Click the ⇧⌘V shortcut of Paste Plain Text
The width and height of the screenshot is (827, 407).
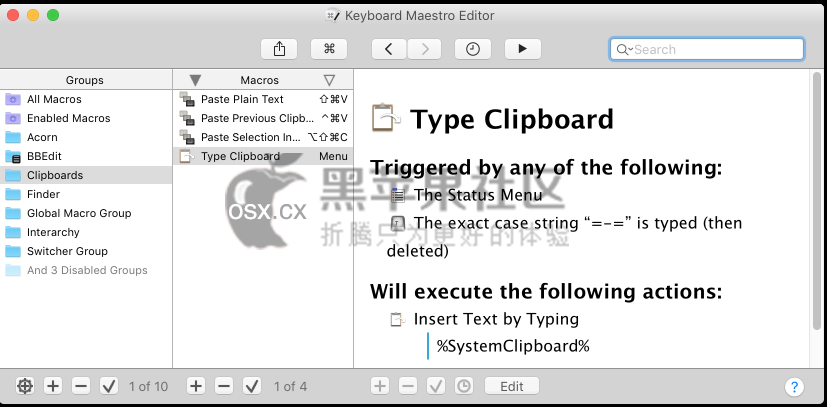click(334, 99)
